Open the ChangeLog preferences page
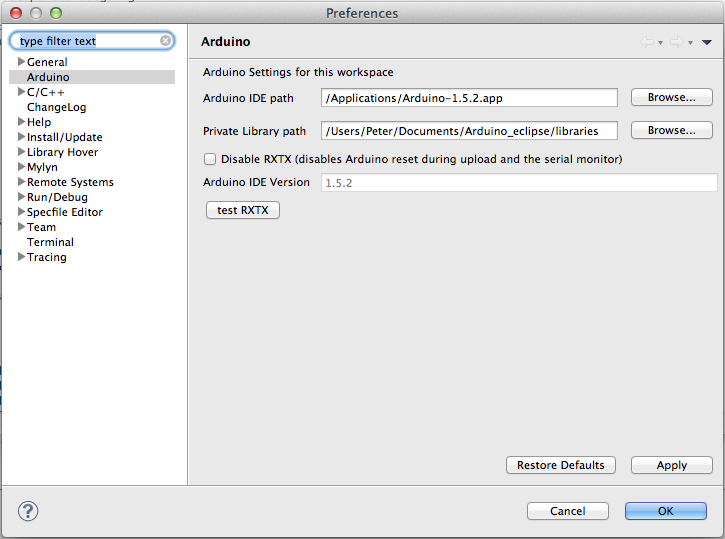Screen dimensions: 725x539 click(56, 107)
